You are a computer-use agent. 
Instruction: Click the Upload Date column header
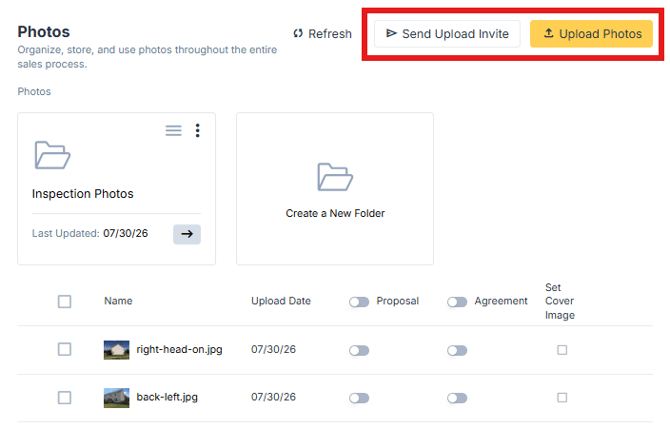point(281,301)
